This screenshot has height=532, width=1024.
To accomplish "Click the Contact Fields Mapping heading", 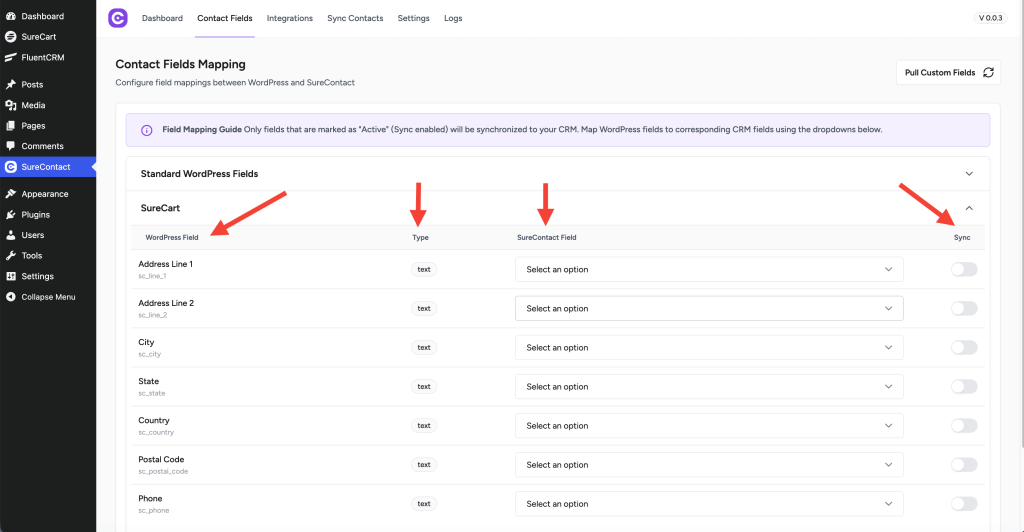I will [180, 64].
